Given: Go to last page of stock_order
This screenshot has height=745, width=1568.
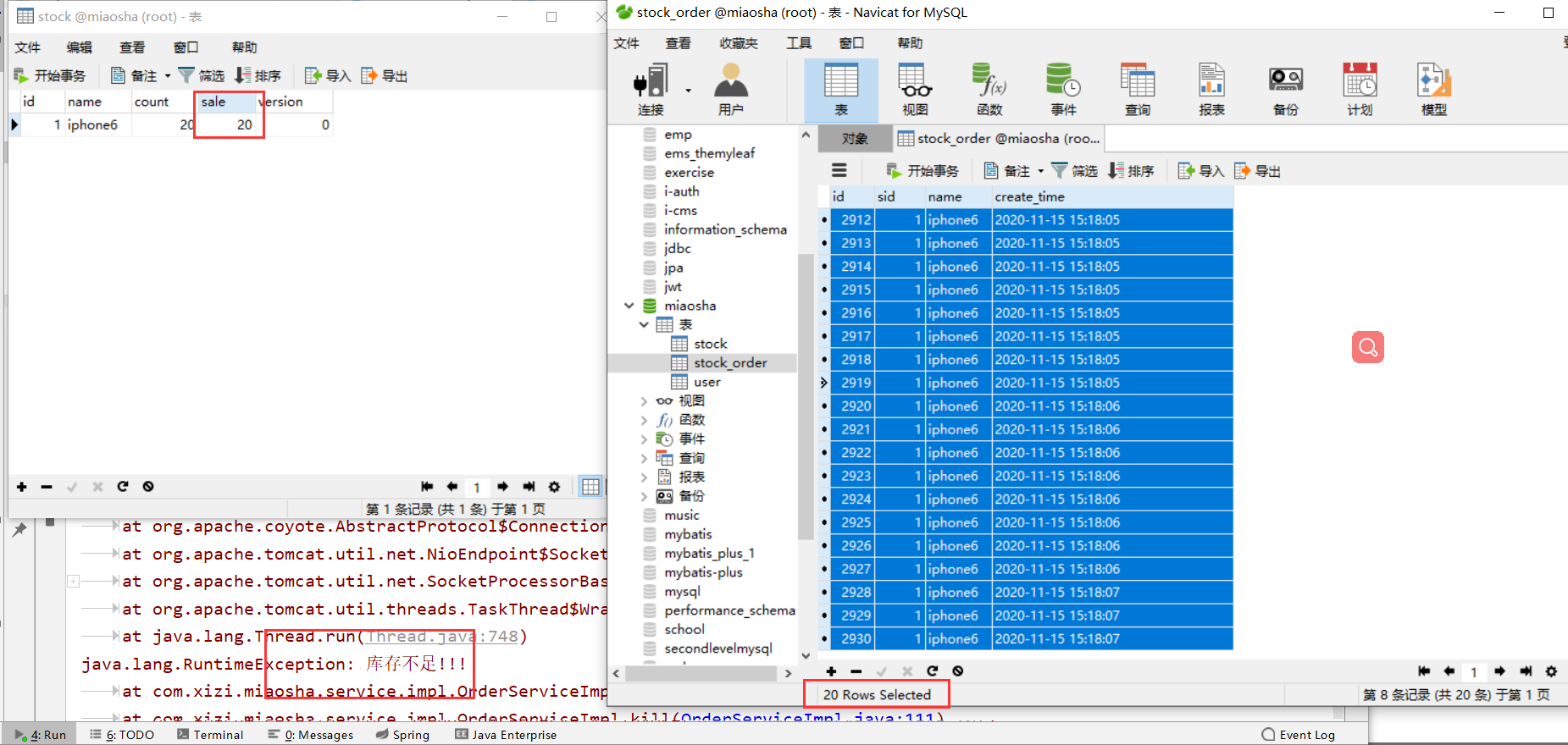Looking at the screenshot, I should pyautogui.click(x=1526, y=671).
